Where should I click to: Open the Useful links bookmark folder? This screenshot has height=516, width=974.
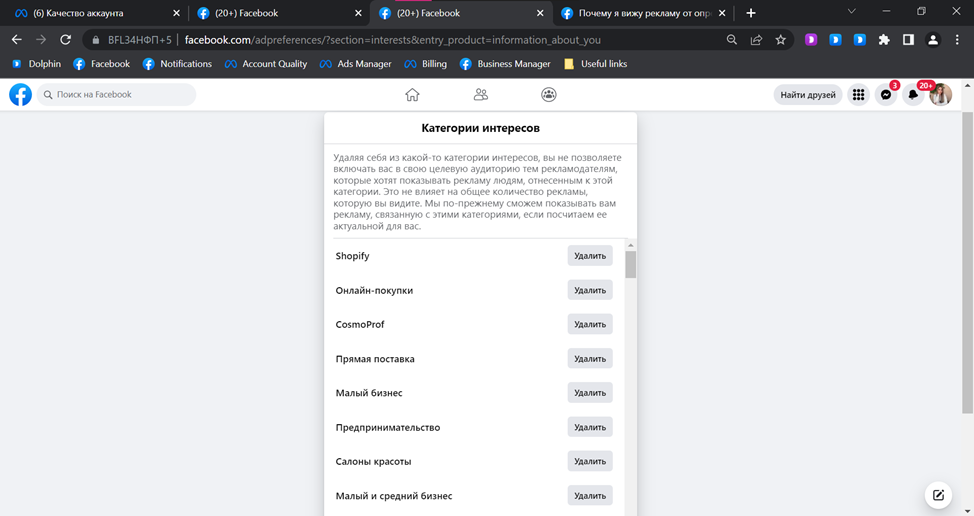[x=596, y=64]
